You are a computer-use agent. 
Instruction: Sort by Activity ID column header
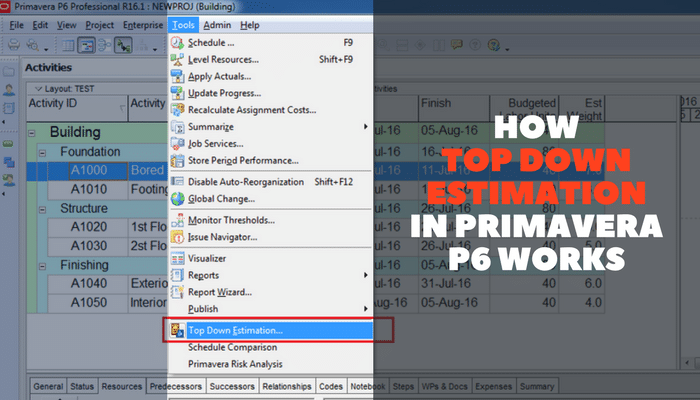point(77,108)
